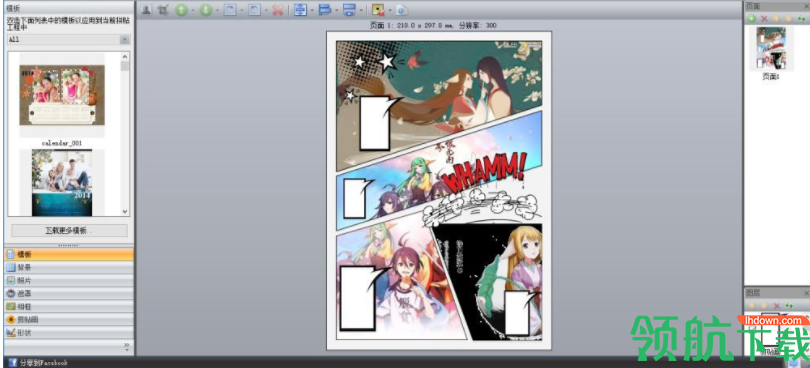This screenshot has height=368, width=810.
Task: Open the 剪贴画 tab in sidebar
Action: pos(69,319)
